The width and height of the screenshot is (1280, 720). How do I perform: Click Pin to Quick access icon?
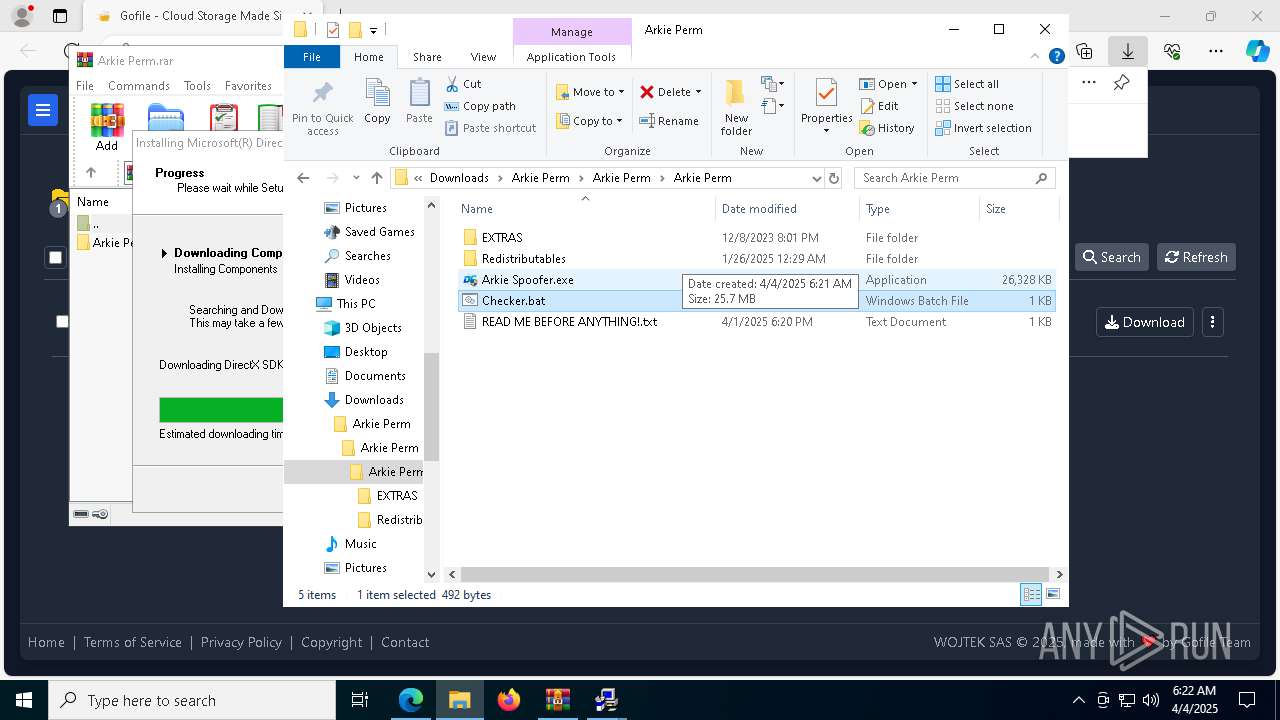[x=322, y=108]
